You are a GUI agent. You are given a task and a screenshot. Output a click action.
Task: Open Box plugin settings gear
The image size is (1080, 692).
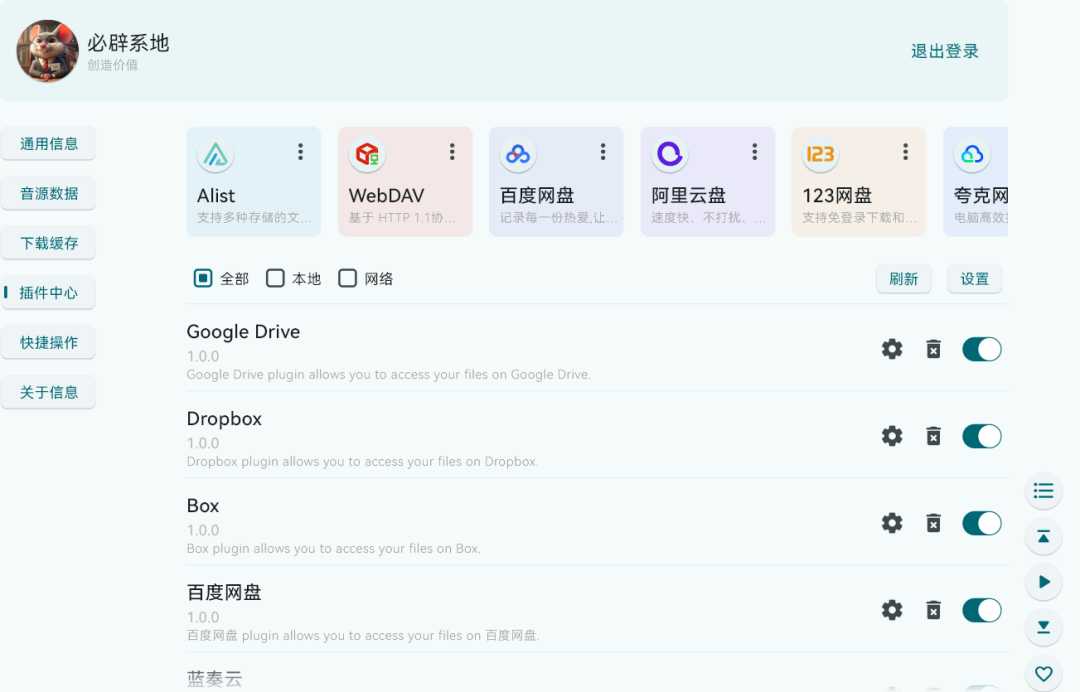pyautogui.click(x=892, y=523)
